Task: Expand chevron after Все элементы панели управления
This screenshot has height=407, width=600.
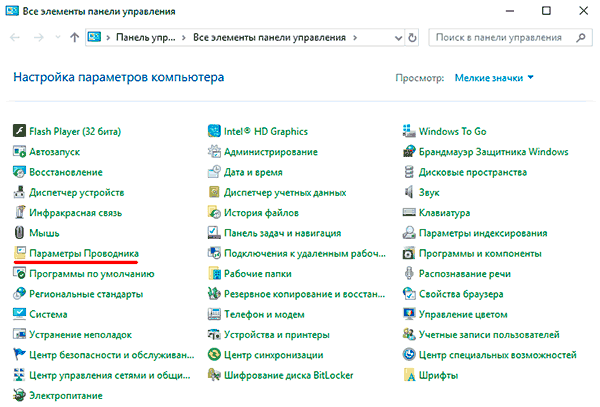Action: (355, 37)
